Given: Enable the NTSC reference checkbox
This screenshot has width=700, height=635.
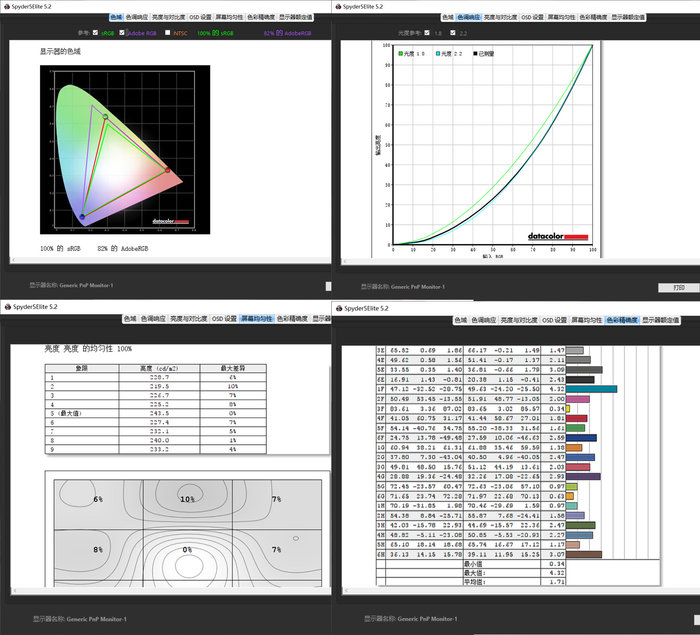Looking at the screenshot, I should (x=167, y=33).
